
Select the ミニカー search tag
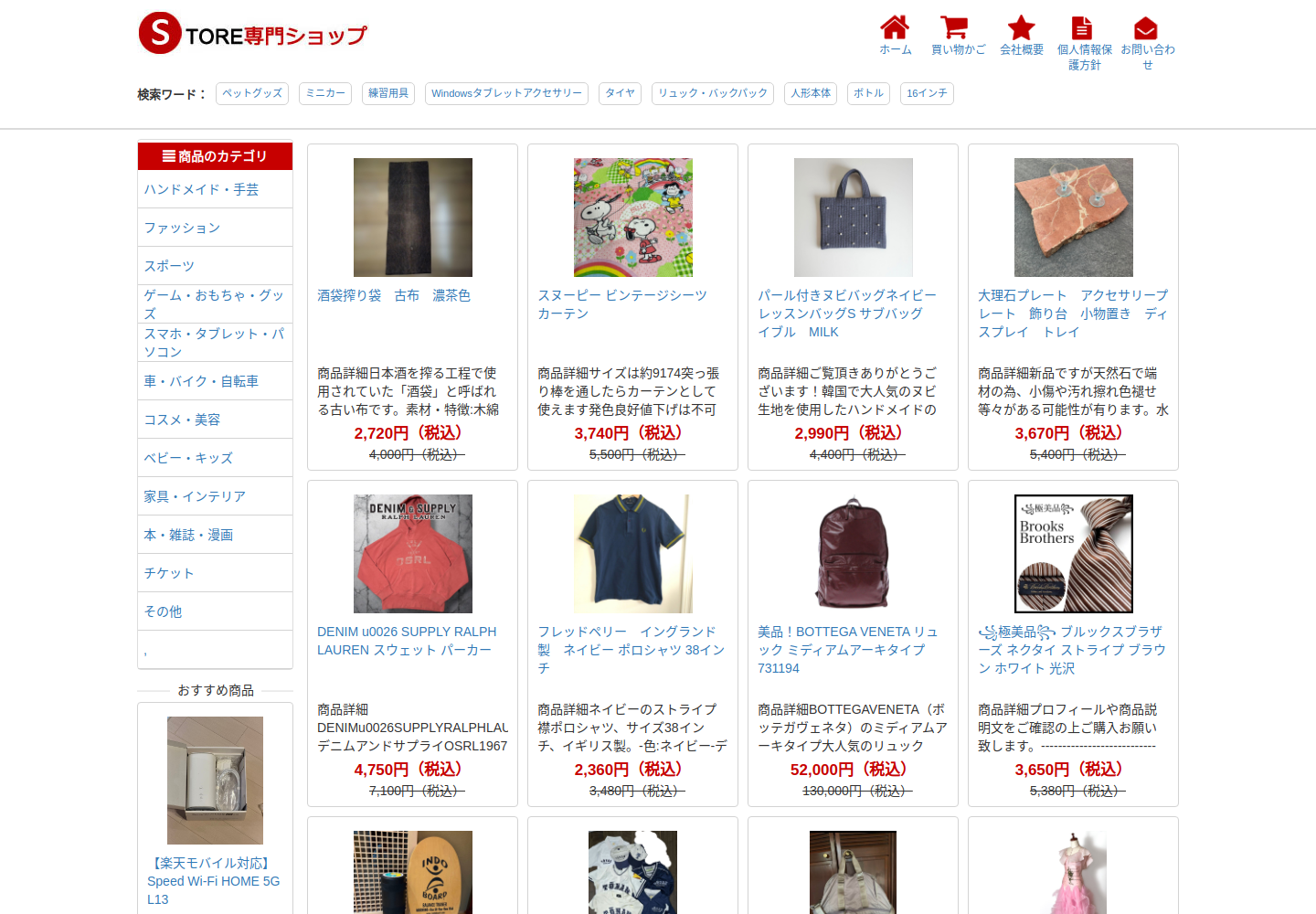point(325,93)
